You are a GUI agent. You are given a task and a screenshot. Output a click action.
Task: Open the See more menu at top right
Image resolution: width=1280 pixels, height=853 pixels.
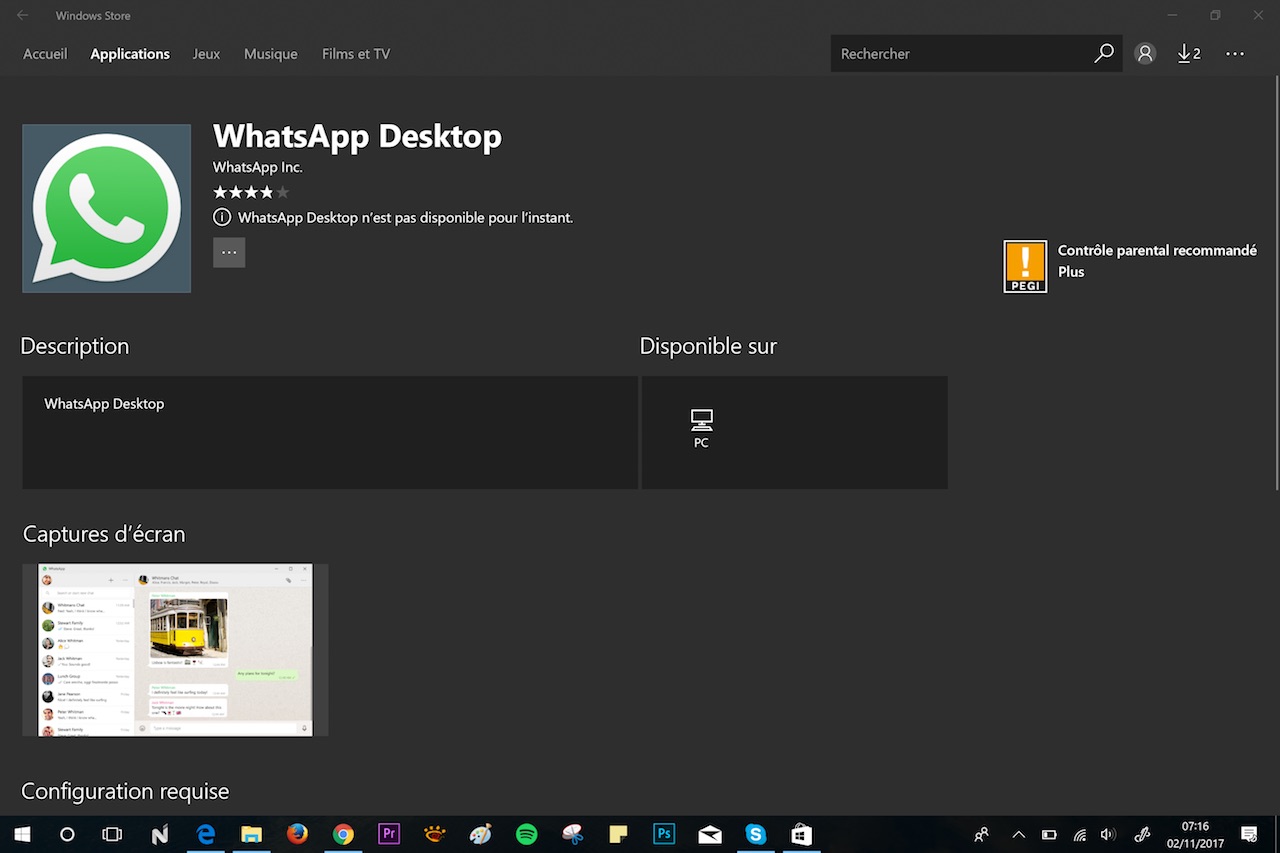(x=1235, y=53)
